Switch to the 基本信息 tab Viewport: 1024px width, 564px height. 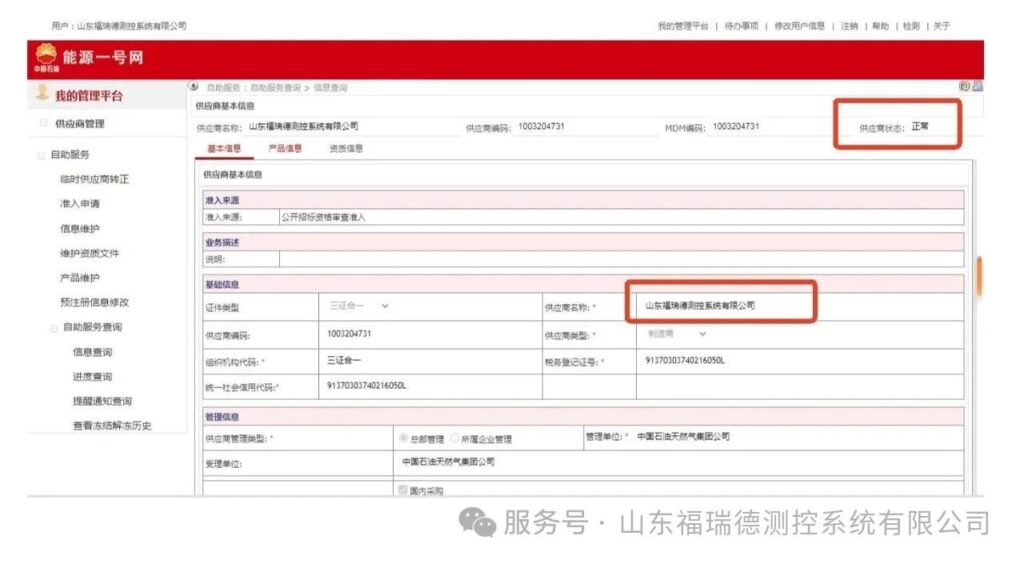(224, 149)
